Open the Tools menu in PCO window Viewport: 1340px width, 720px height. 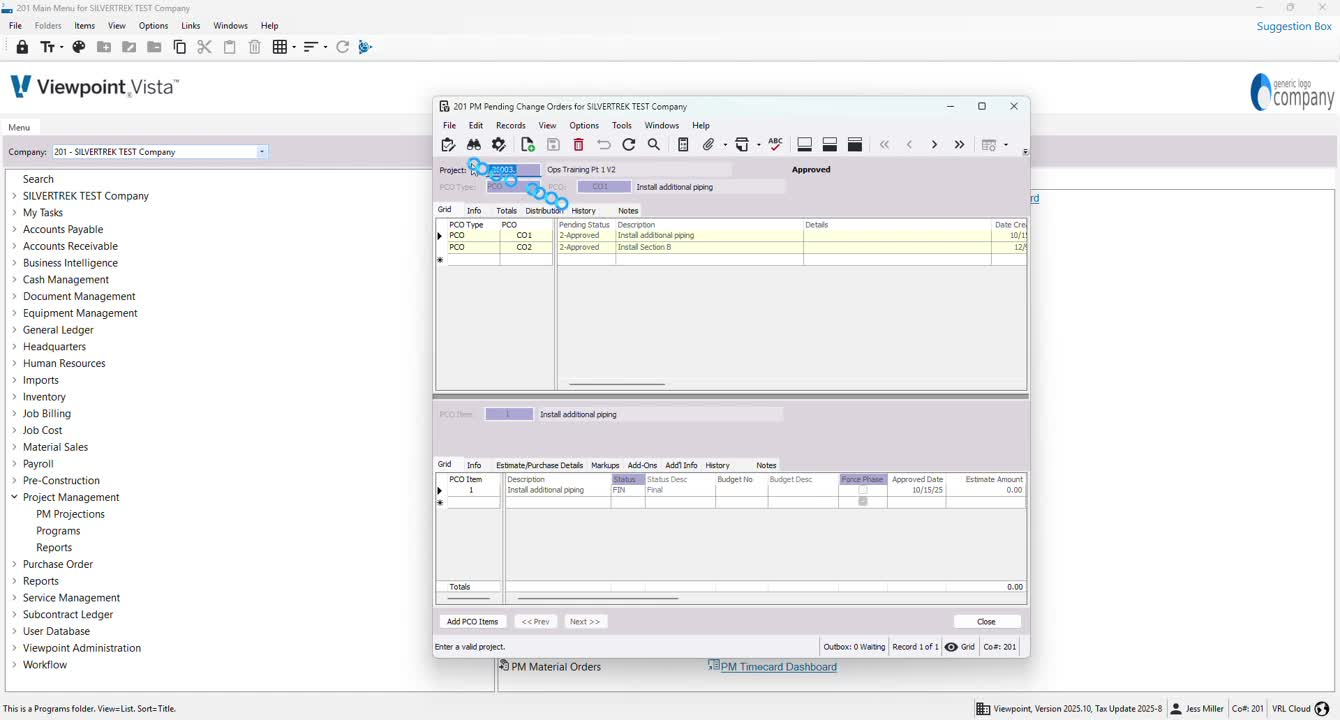click(x=622, y=126)
